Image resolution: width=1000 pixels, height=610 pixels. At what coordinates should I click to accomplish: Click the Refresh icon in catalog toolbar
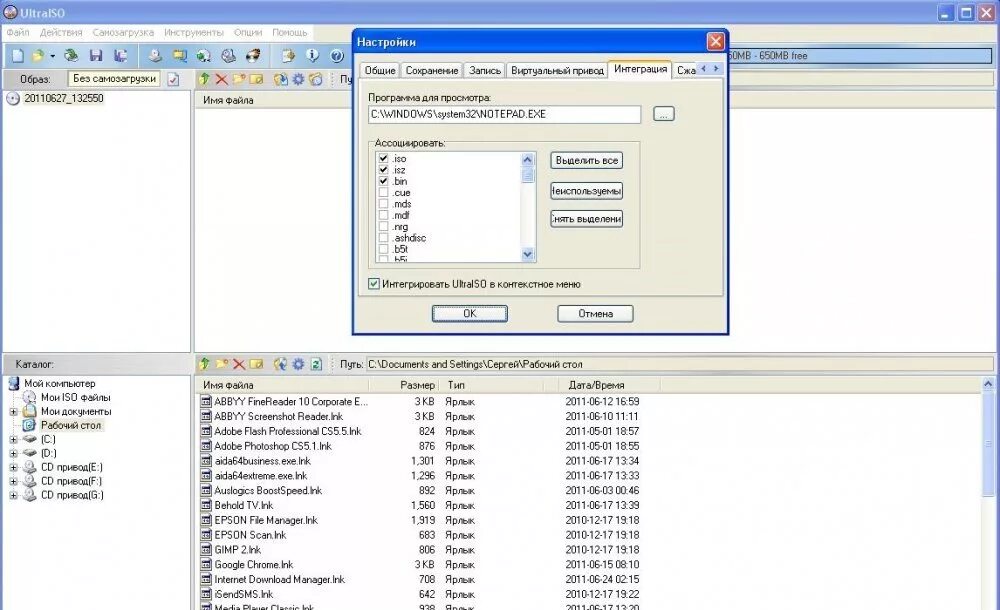tap(316, 364)
